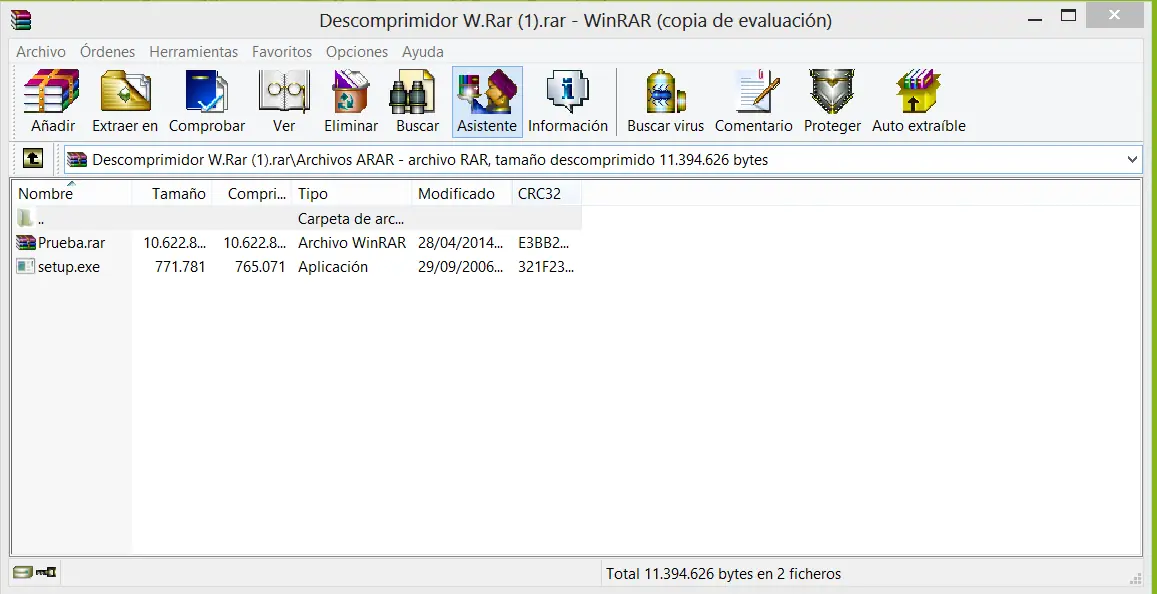
Task: Expand the address bar path dropdown
Action: (1133, 159)
